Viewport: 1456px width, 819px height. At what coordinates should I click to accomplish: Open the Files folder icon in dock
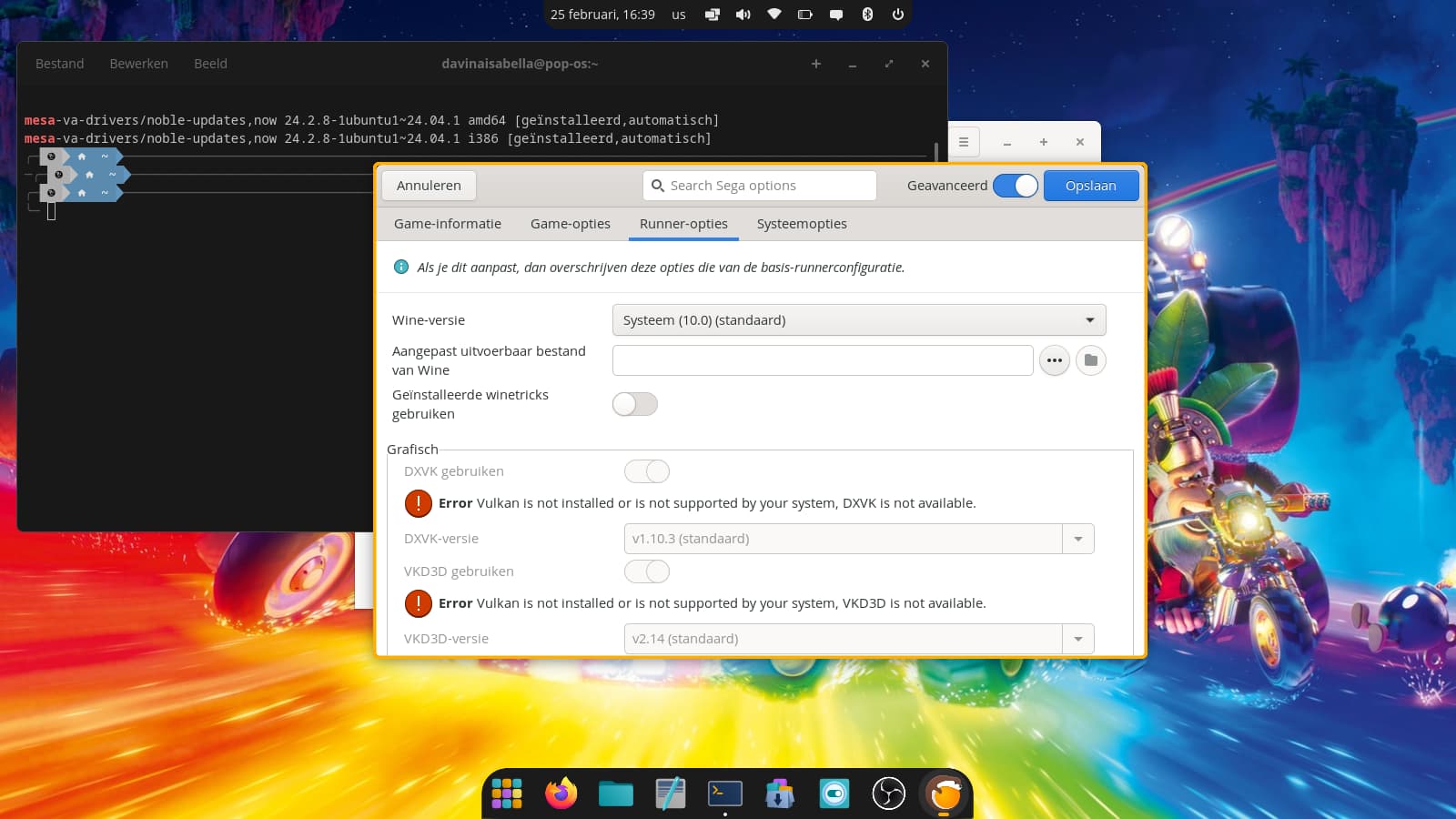pos(616,794)
